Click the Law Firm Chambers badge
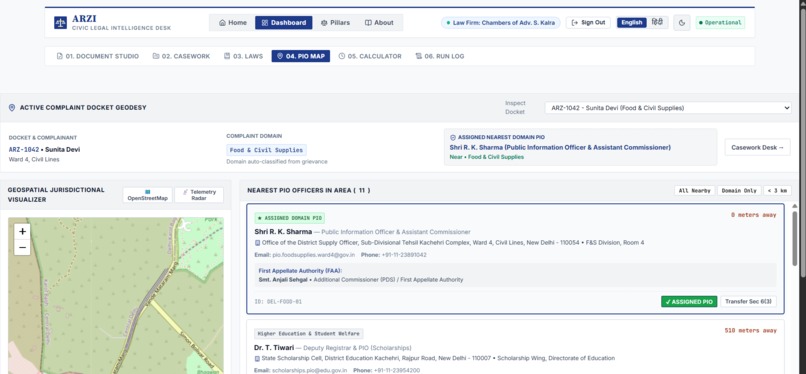This screenshot has width=806, height=374. click(501, 23)
